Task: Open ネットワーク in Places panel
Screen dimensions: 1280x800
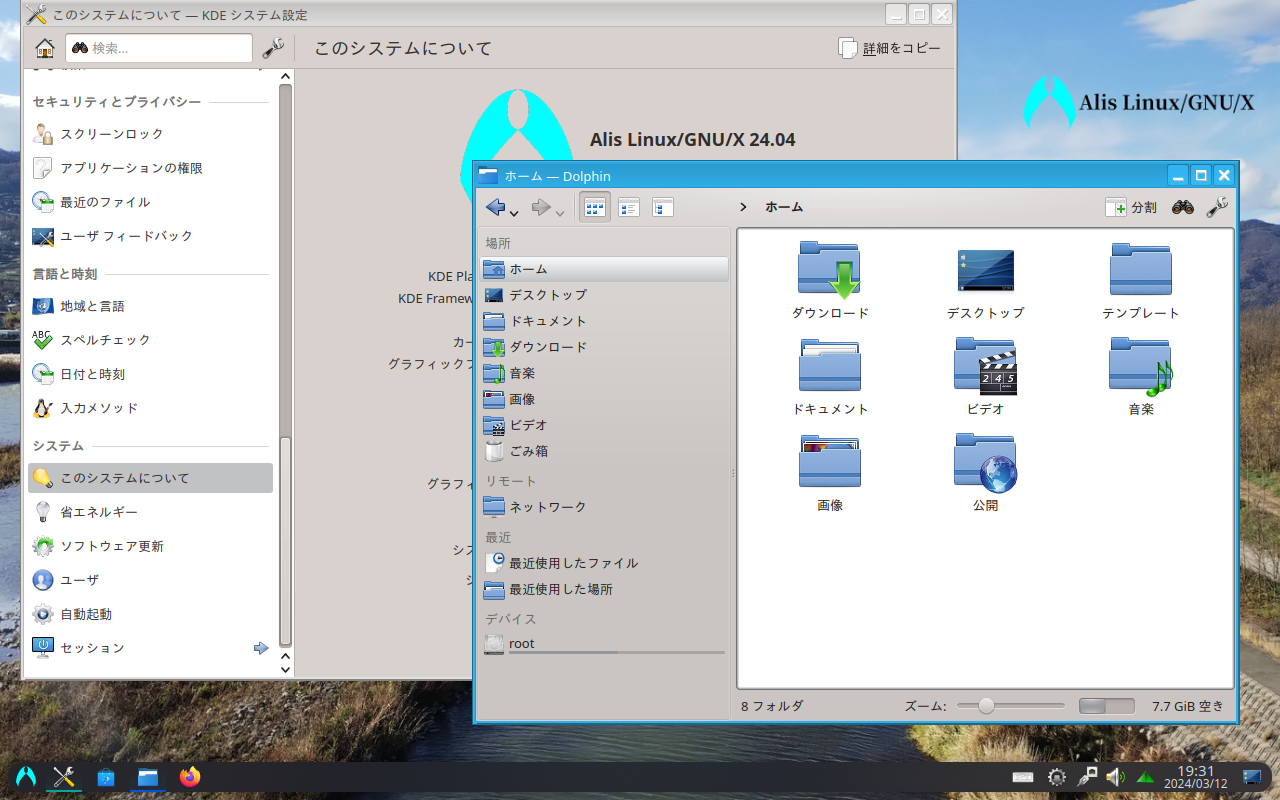Action: (x=604, y=507)
